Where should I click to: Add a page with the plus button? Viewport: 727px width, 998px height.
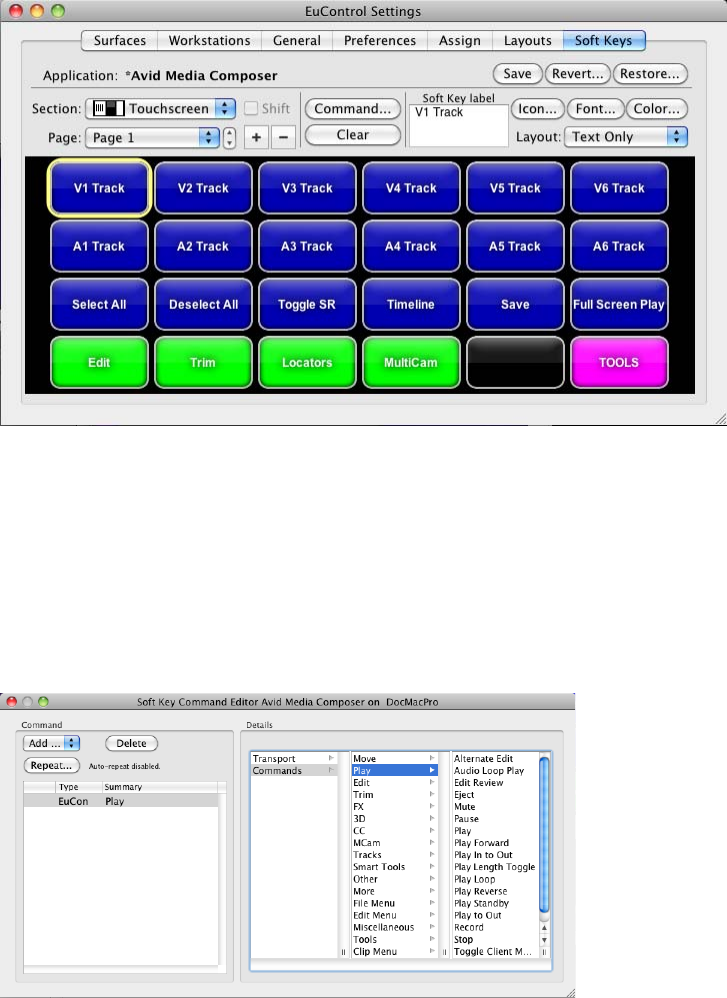click(256, 137)
